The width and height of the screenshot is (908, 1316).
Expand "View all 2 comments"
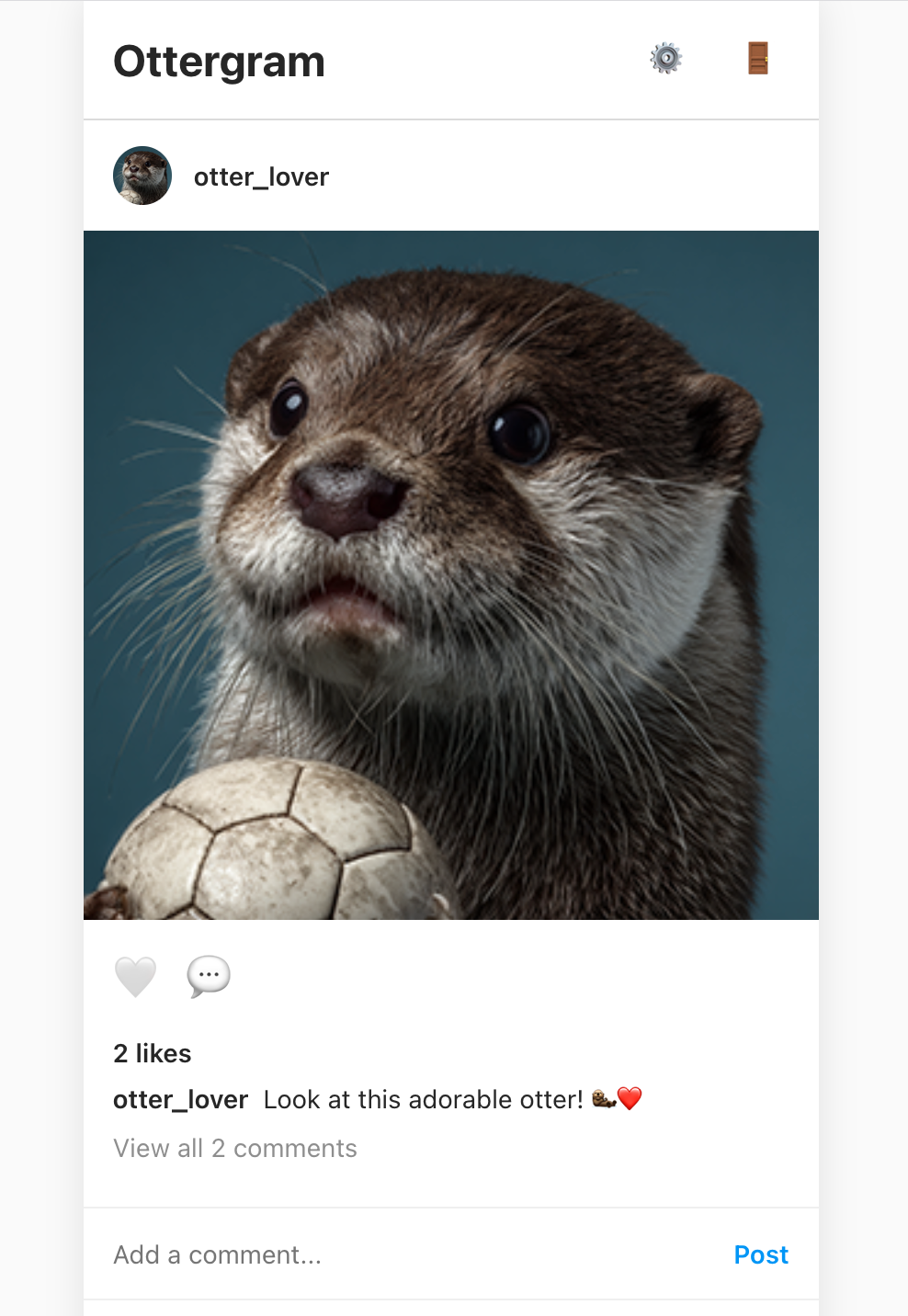[235, 1149]
